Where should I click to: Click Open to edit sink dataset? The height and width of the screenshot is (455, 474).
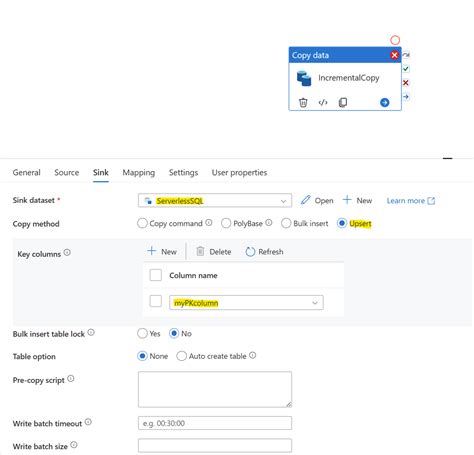click(317, 200)
